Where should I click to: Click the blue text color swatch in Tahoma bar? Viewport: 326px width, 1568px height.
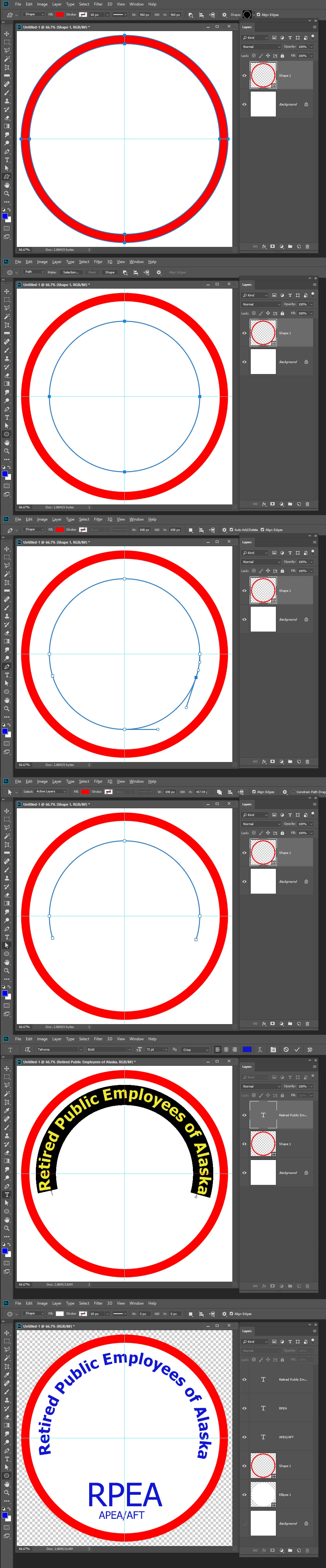coord(247,1049)
